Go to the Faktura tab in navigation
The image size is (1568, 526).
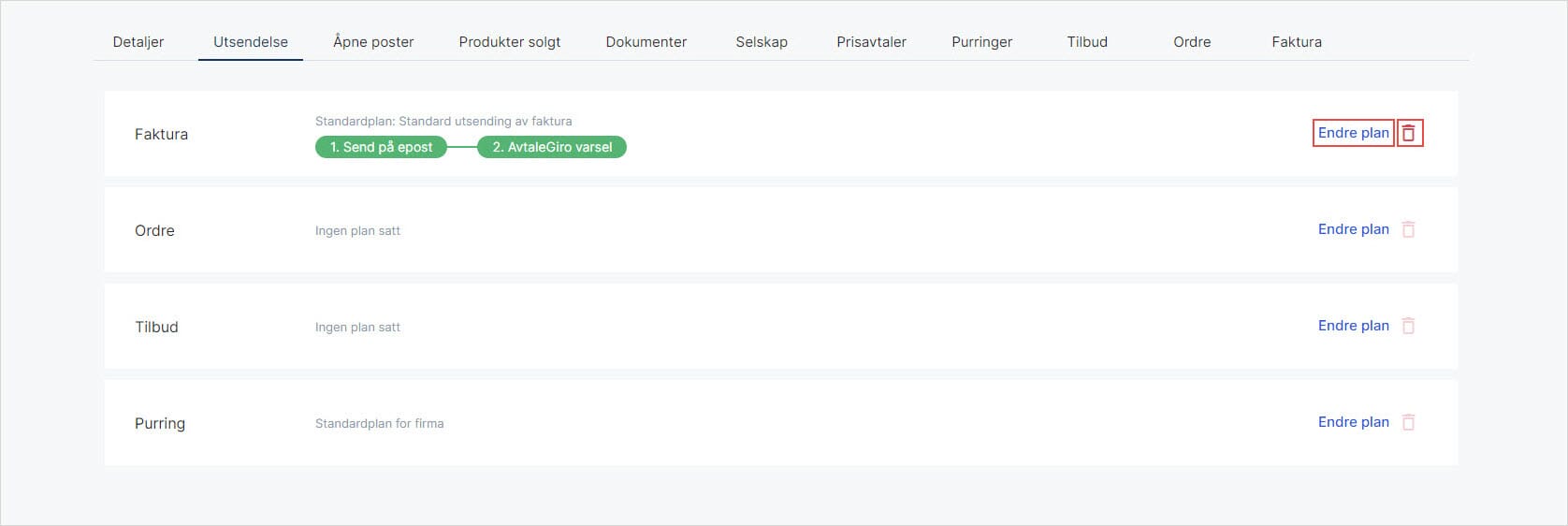(x=1297, y=42)
